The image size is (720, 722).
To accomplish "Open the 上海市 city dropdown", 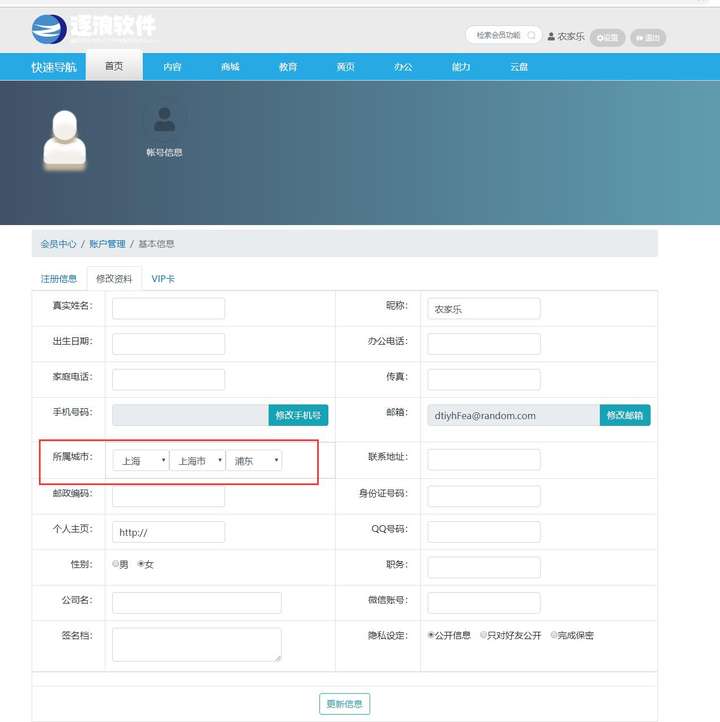I will (x=197, y=461).
